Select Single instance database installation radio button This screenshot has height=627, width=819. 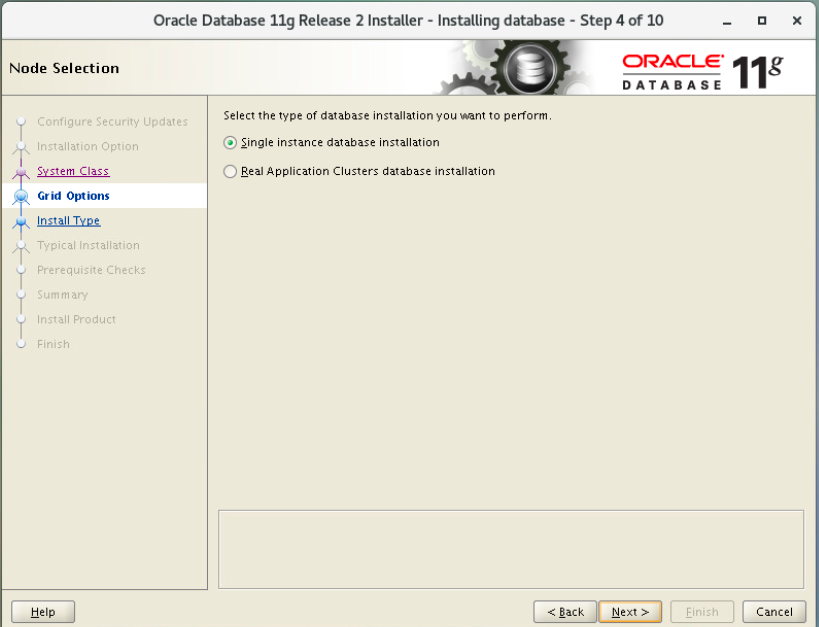[x=230, y=143]
